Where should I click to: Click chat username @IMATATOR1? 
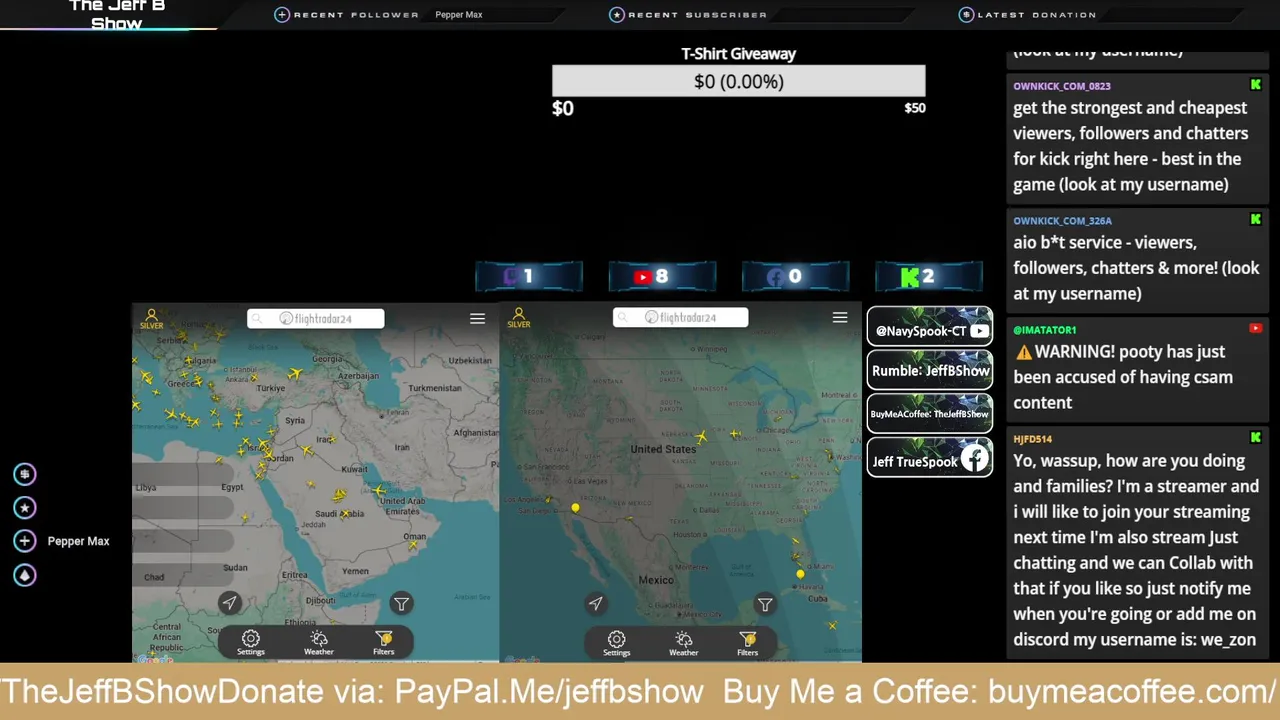click(x=1045, y=330)
